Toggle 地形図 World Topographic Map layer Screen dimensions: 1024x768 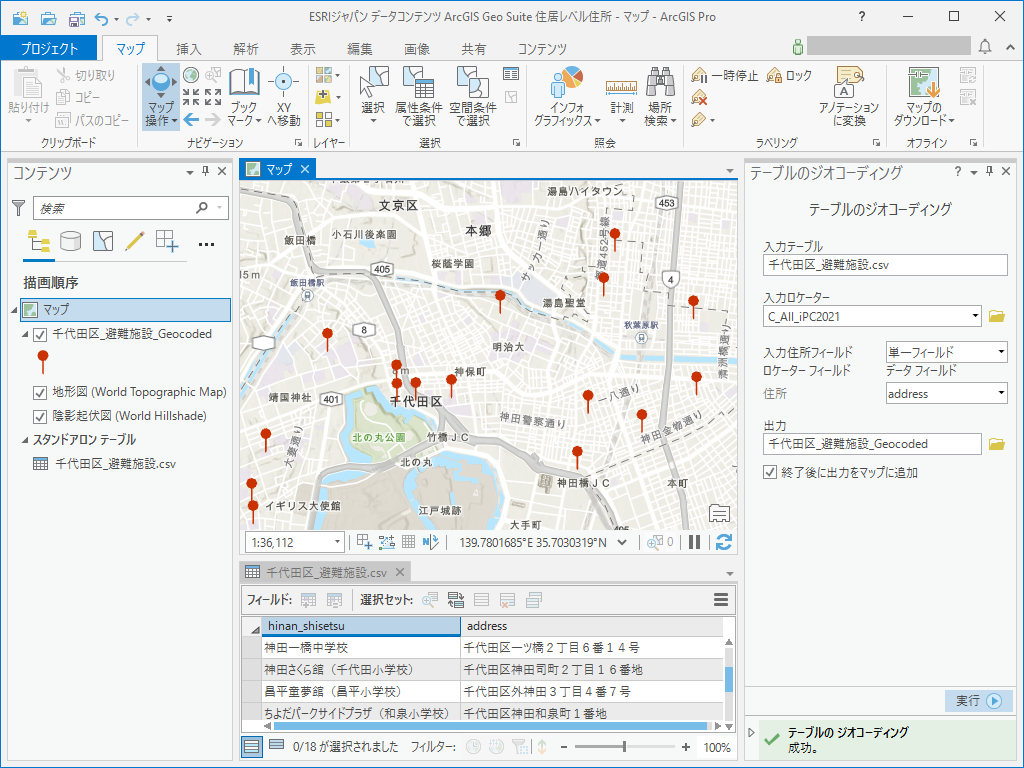40,392
